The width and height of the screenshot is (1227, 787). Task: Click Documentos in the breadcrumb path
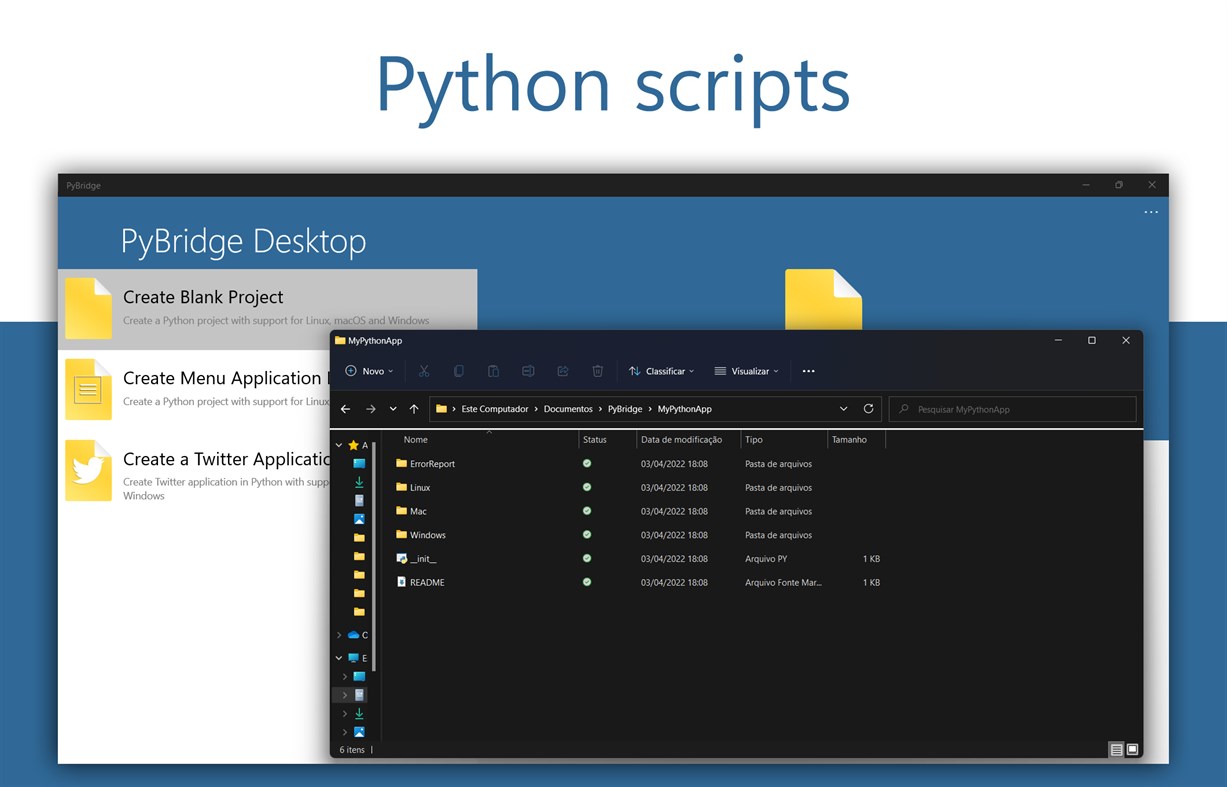pyautogui.click(x=568, y=408)
